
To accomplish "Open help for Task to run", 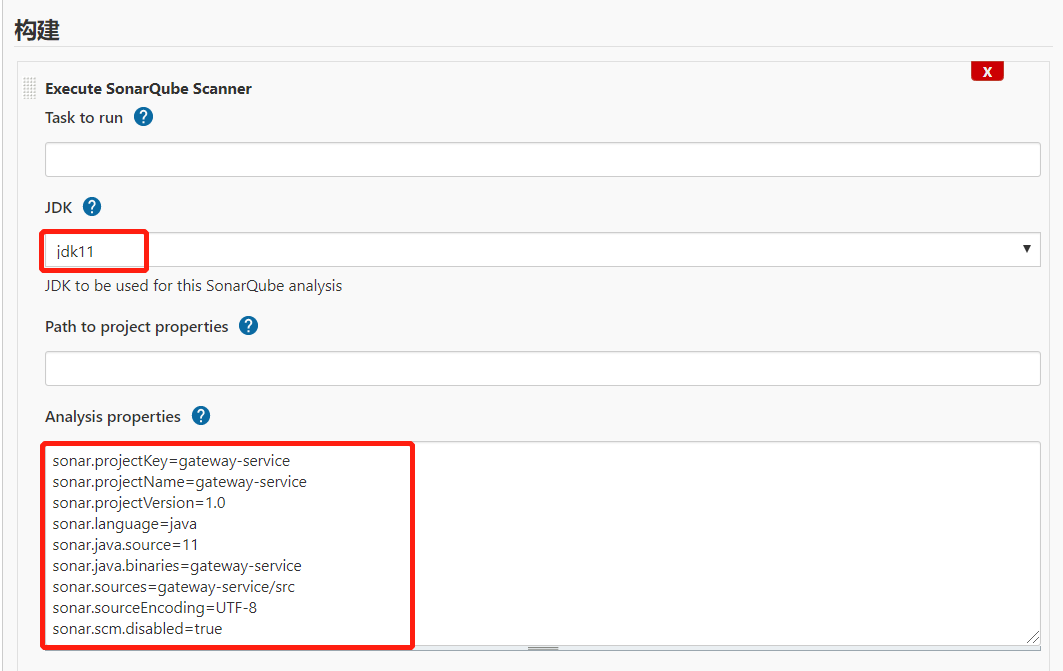I will [x=143, y=117].
